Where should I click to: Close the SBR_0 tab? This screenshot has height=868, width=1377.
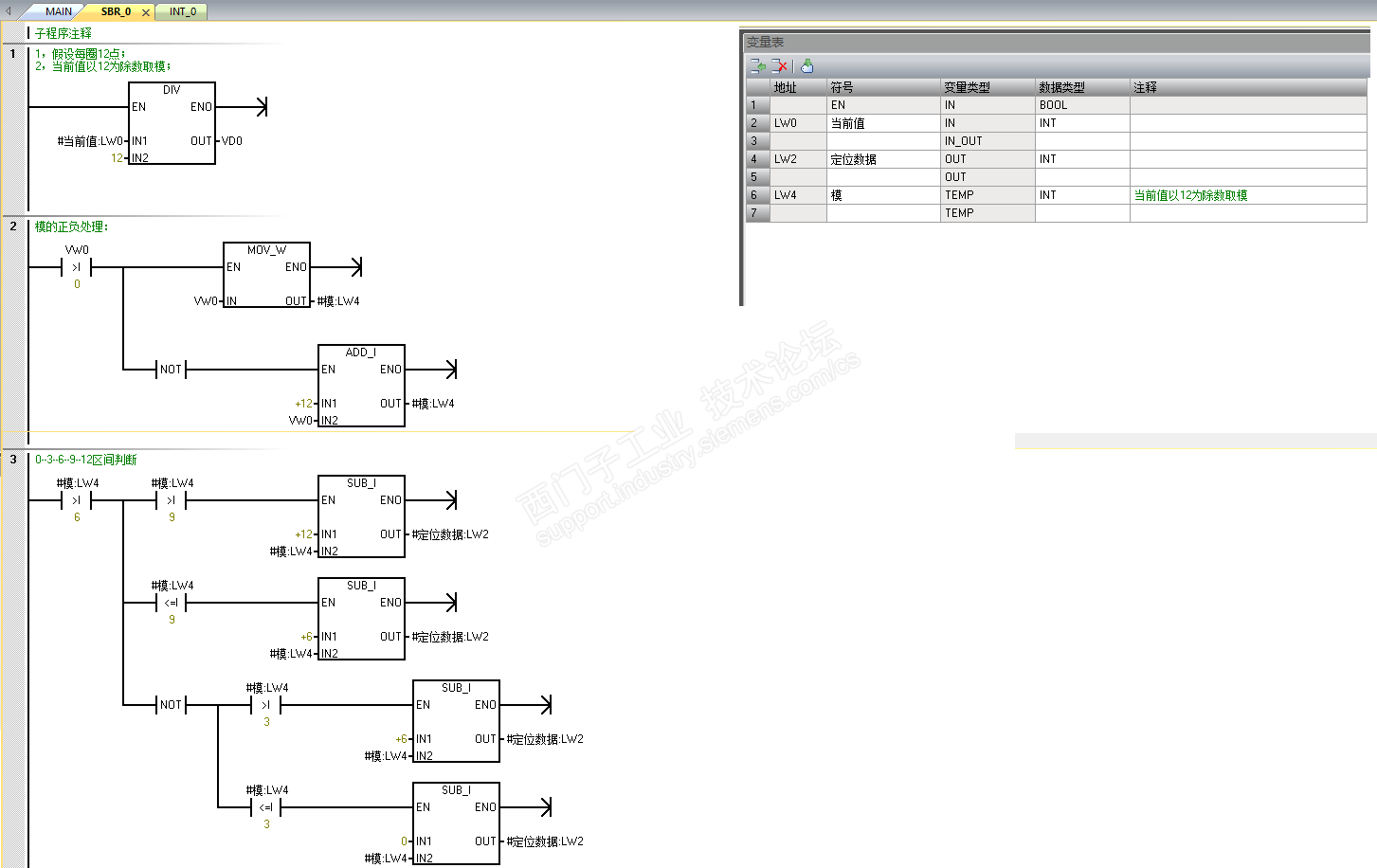(145, 12)
